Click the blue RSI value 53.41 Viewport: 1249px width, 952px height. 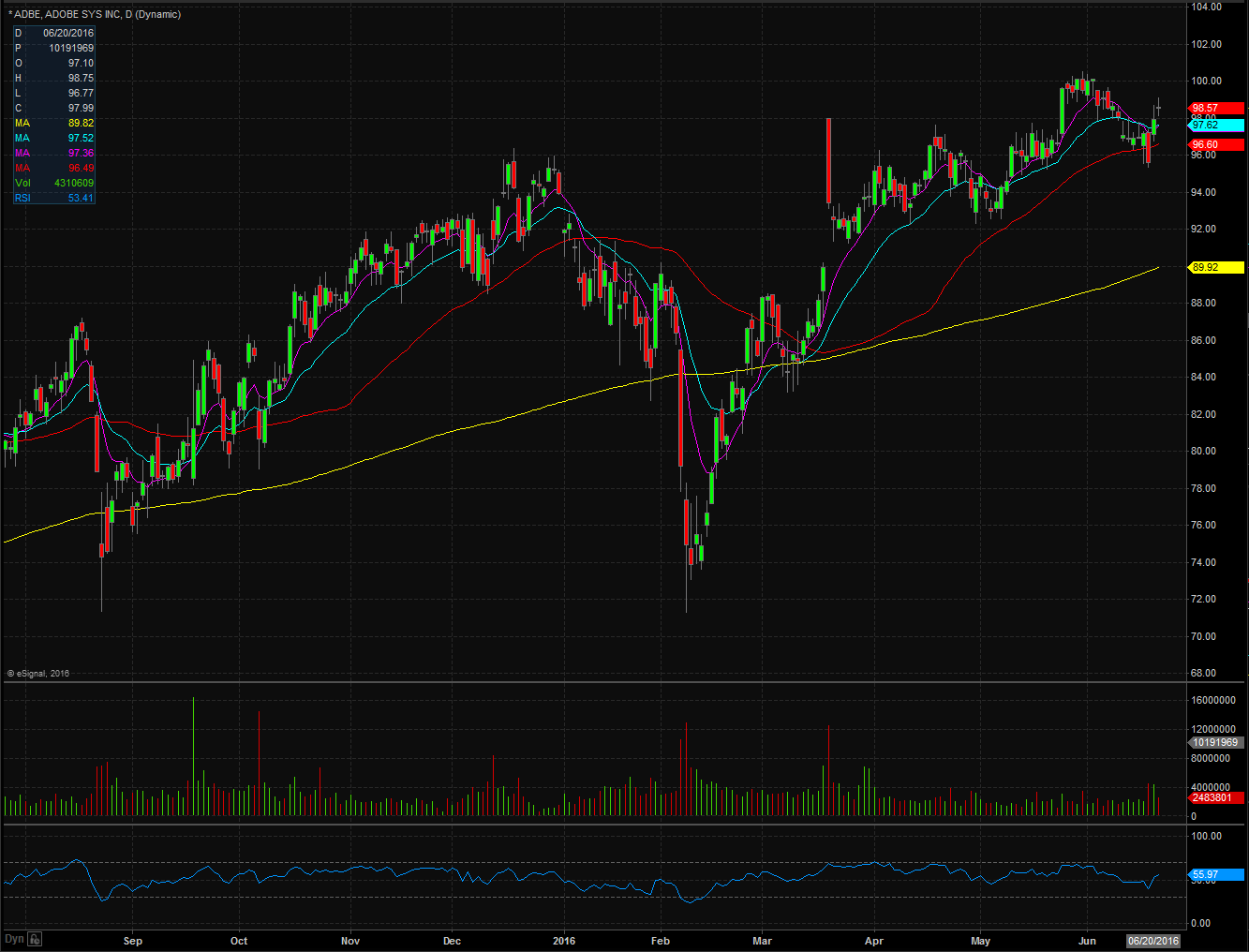[81, 198]
